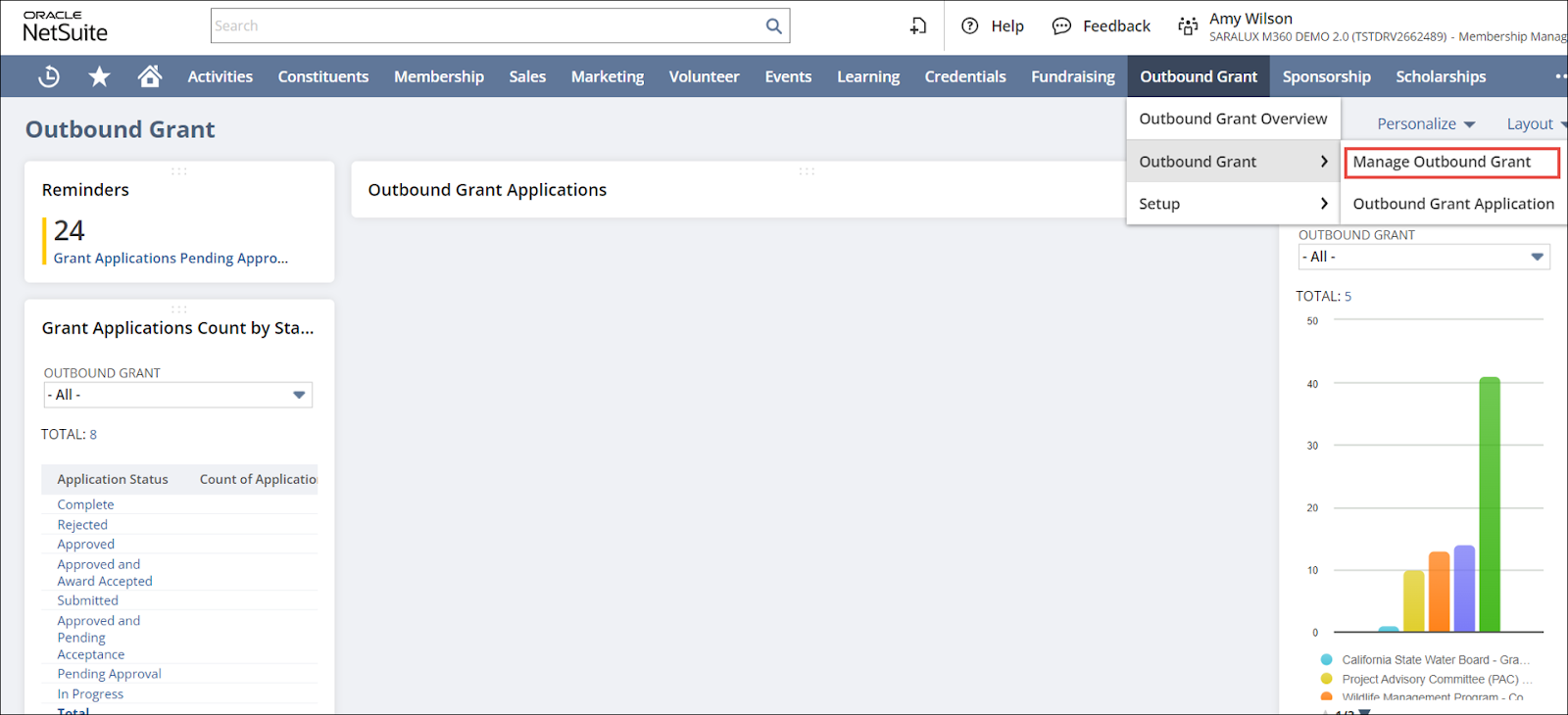The height and width of the screenshot is (715, 1568).
Task: Click the Feedback speech bubble icon
Action: tap(1061, 26)
